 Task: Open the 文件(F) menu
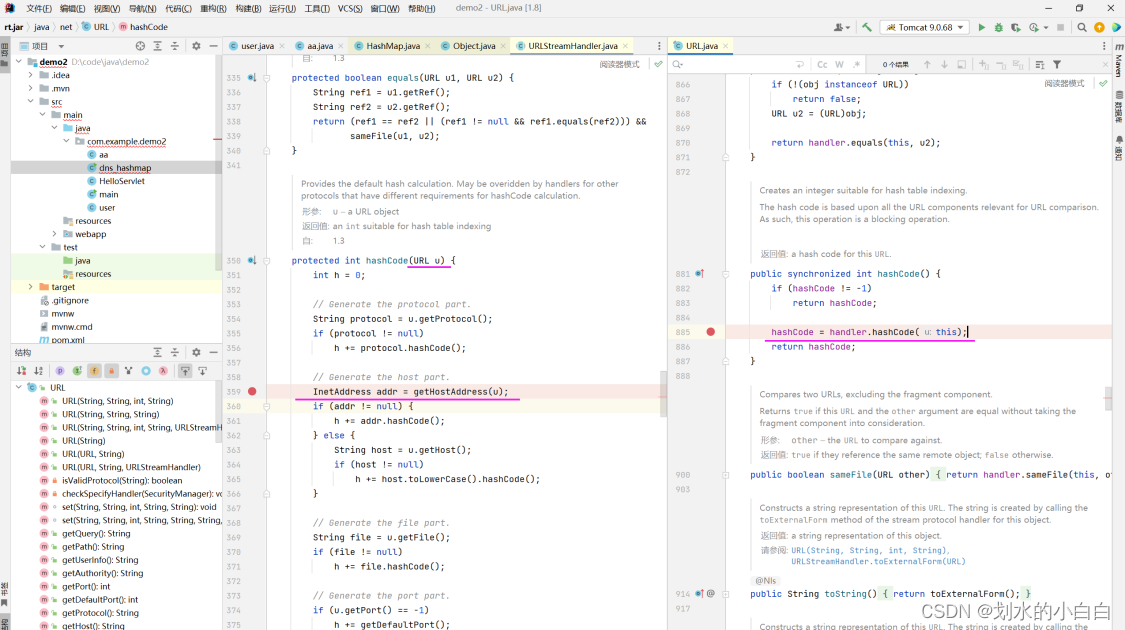tap(39, 9)
